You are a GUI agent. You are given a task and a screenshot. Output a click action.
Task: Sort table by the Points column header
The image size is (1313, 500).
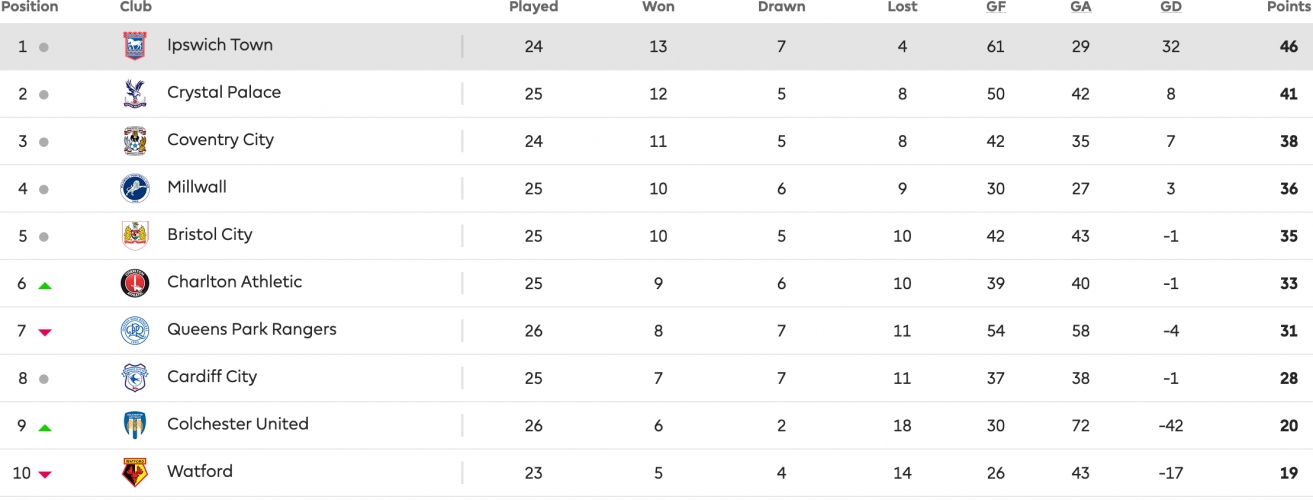(x=1289, y=7)
